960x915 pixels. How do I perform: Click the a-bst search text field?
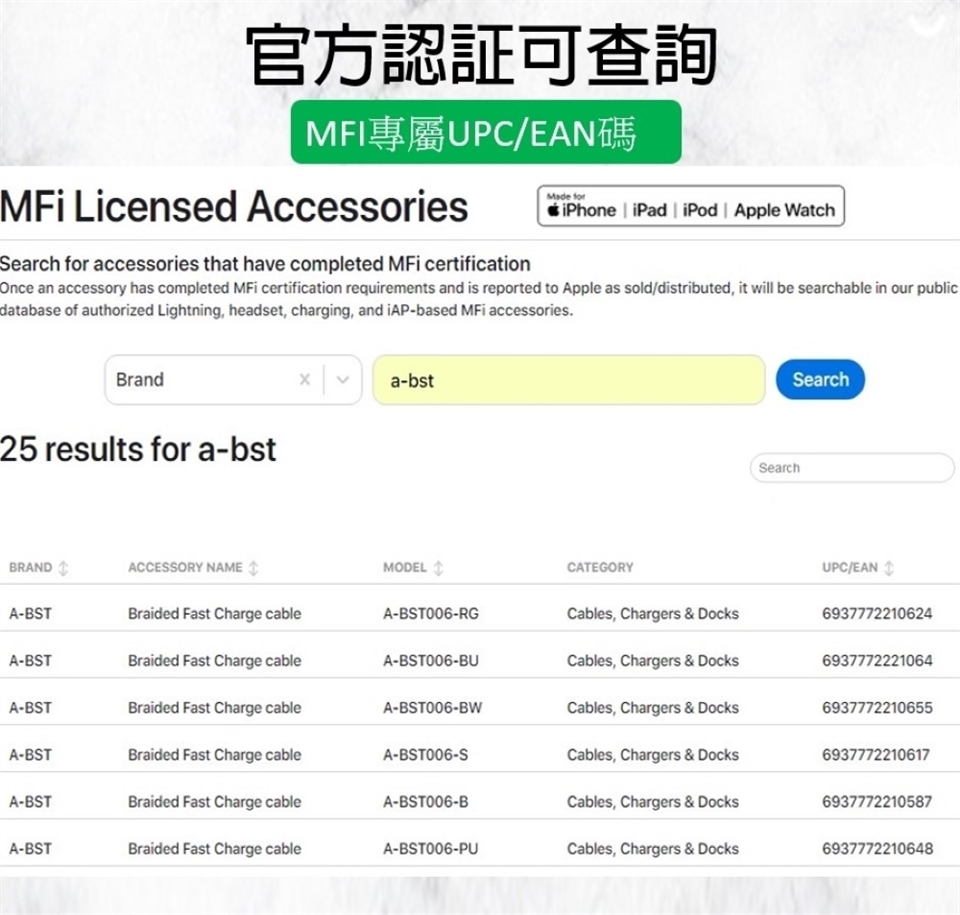[x=568, y=380]
